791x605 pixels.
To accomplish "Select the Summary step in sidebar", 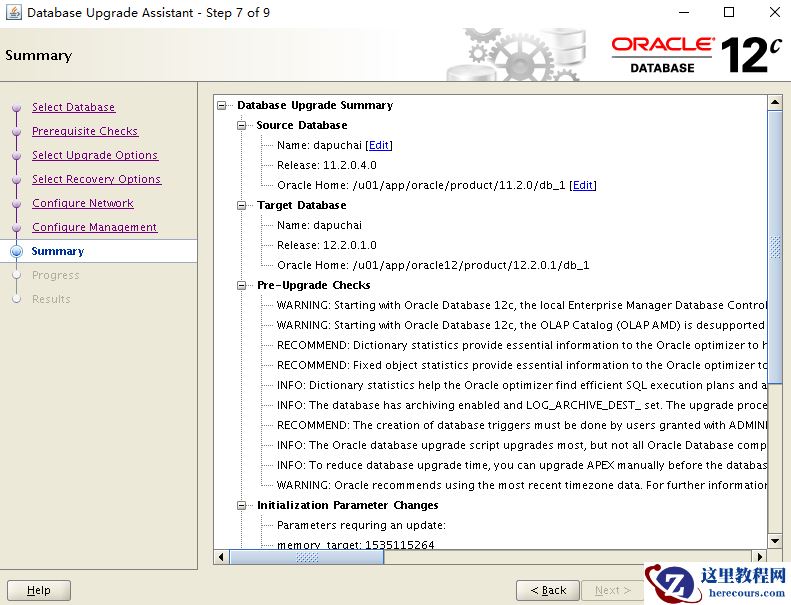I will pyautogui.click(x=58, y=251).
